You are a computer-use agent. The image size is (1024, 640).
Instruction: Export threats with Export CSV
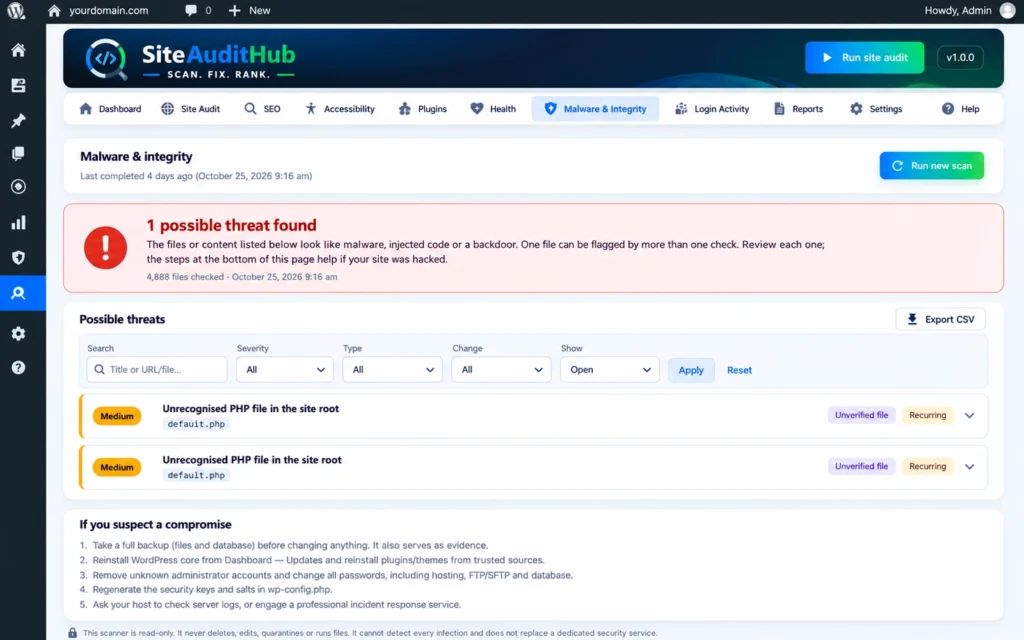point(940,319)
